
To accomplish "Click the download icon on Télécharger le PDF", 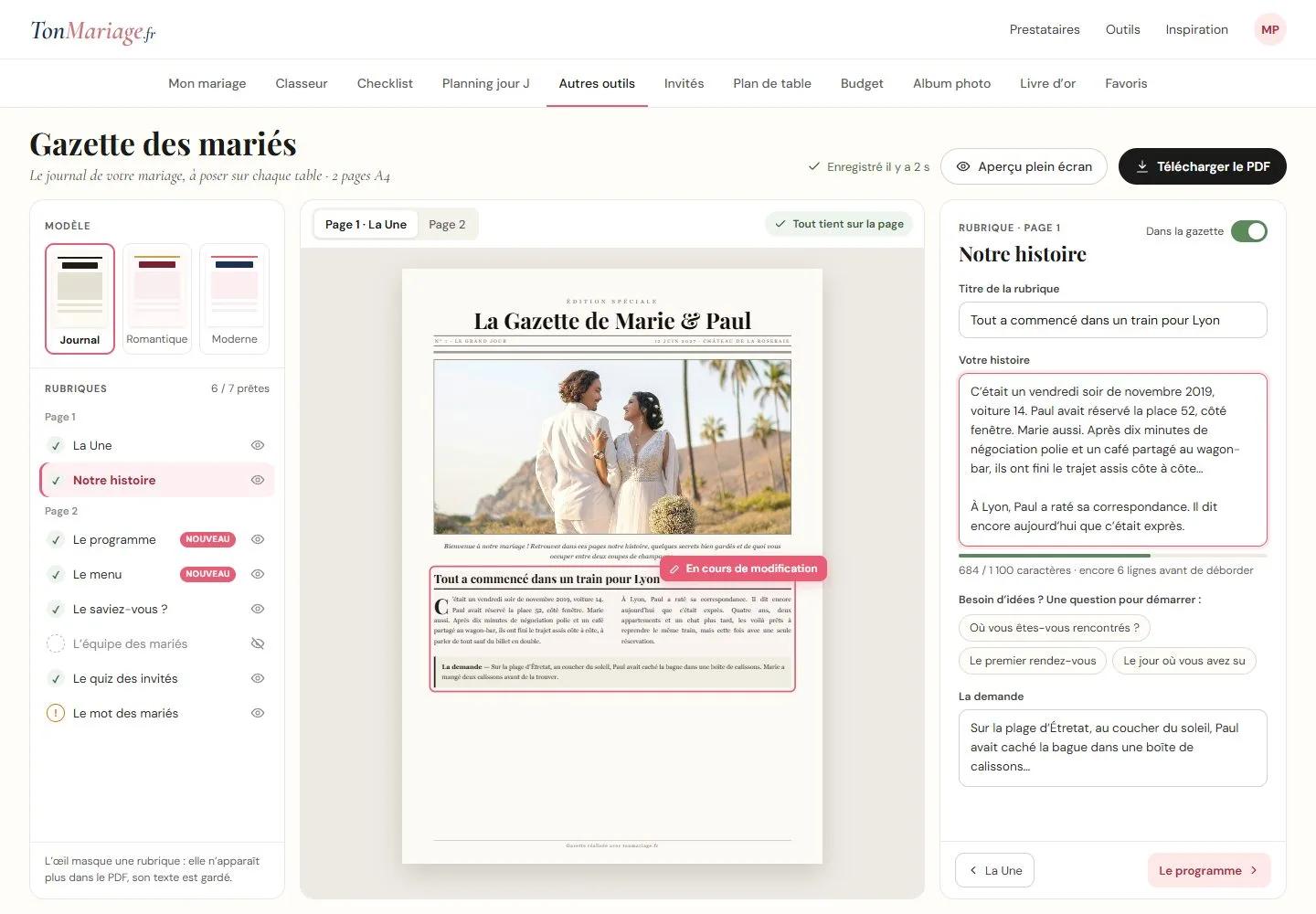I will (1142, 166).
